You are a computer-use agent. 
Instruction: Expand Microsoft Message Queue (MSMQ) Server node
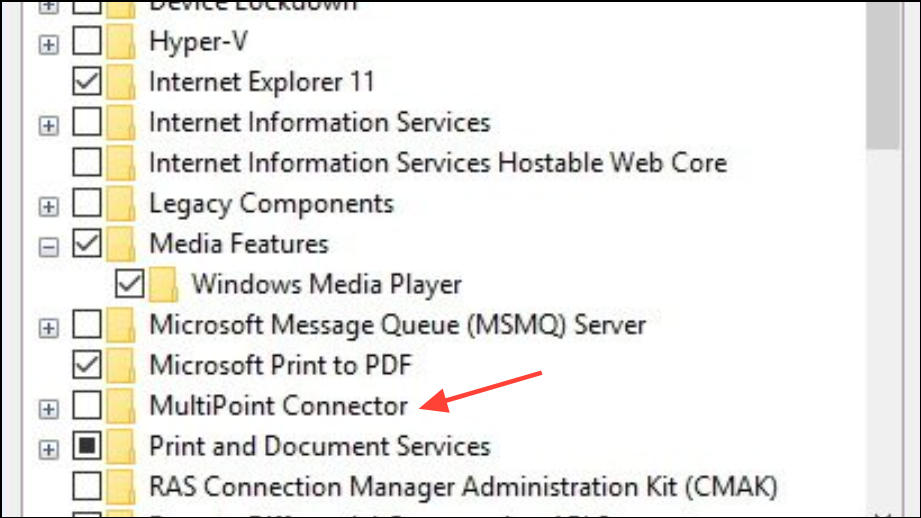(x=48, y=327)
